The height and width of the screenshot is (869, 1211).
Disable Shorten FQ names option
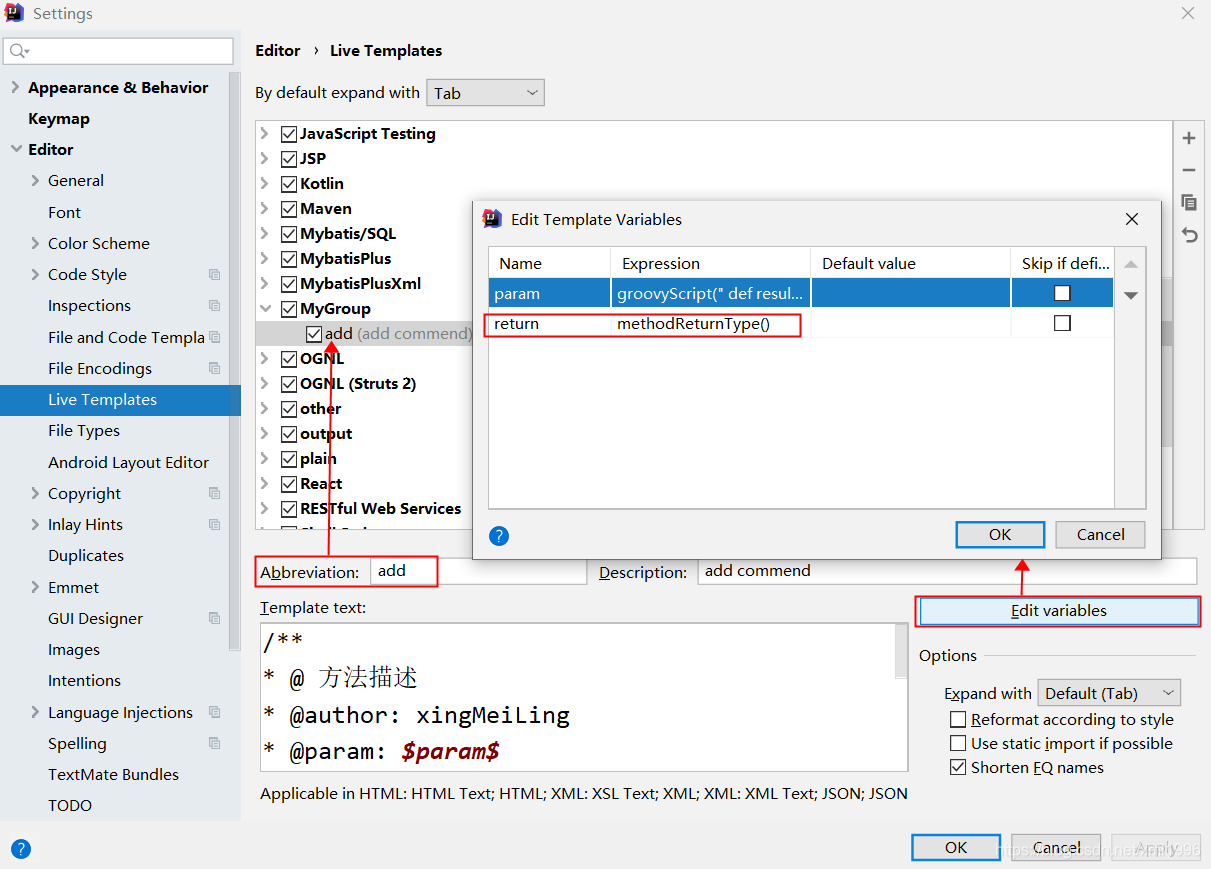tap(958, 768)
